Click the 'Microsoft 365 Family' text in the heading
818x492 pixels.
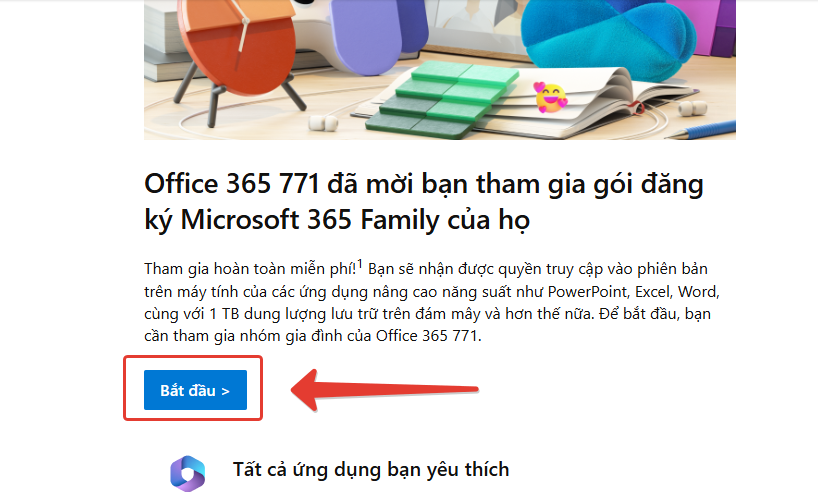310,220
